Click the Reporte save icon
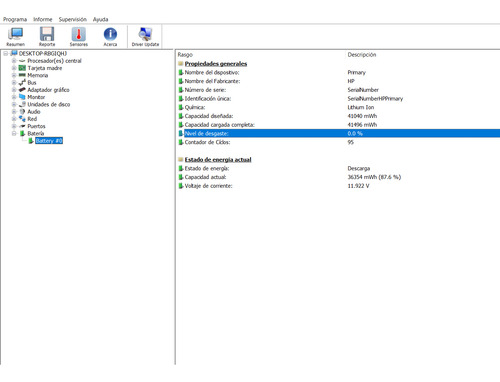Image resolution: width=500 pixels, height=382 pixels. tap(47, 37)
